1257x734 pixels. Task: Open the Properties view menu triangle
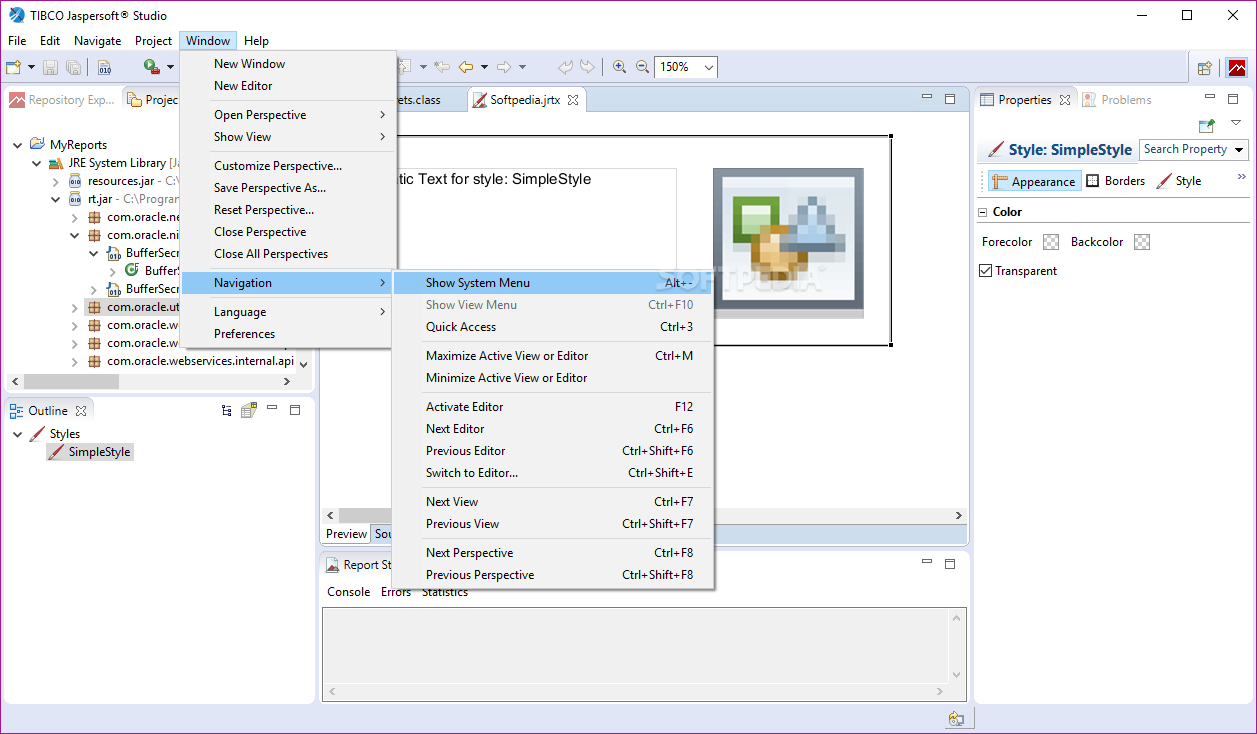tap(1236, 123)
